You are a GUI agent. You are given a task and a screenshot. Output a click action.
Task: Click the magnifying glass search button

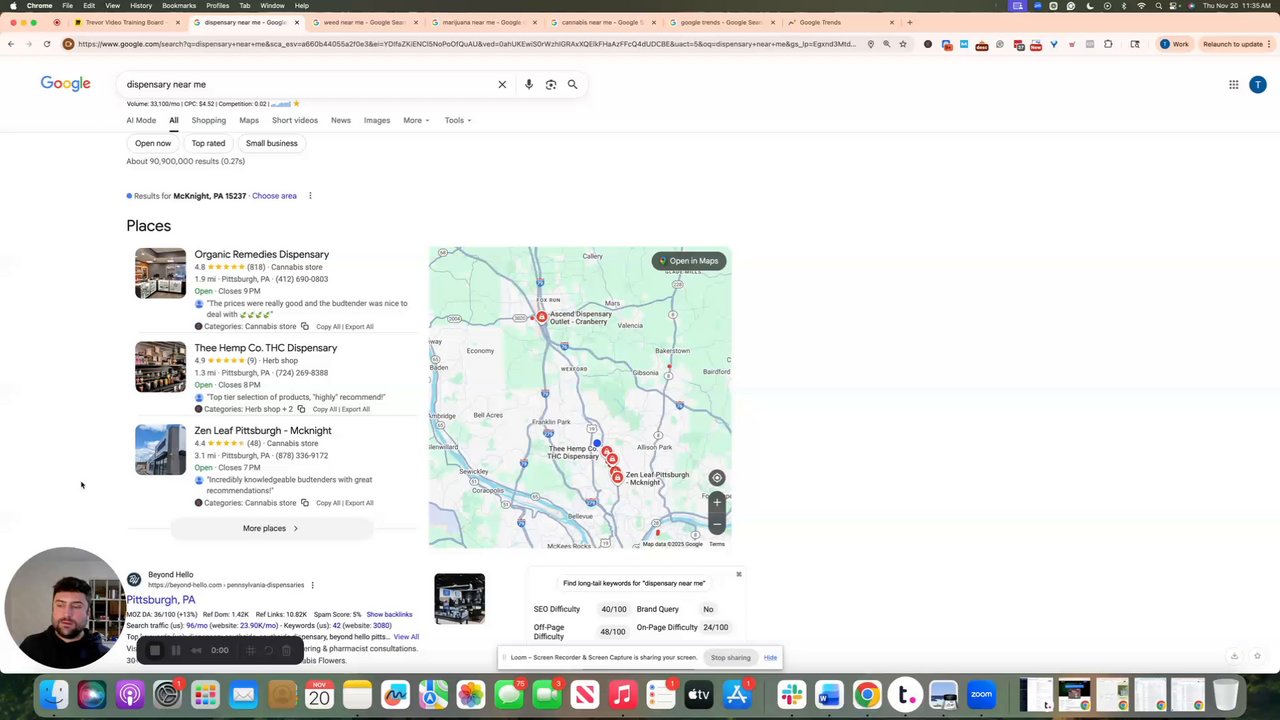573,84
